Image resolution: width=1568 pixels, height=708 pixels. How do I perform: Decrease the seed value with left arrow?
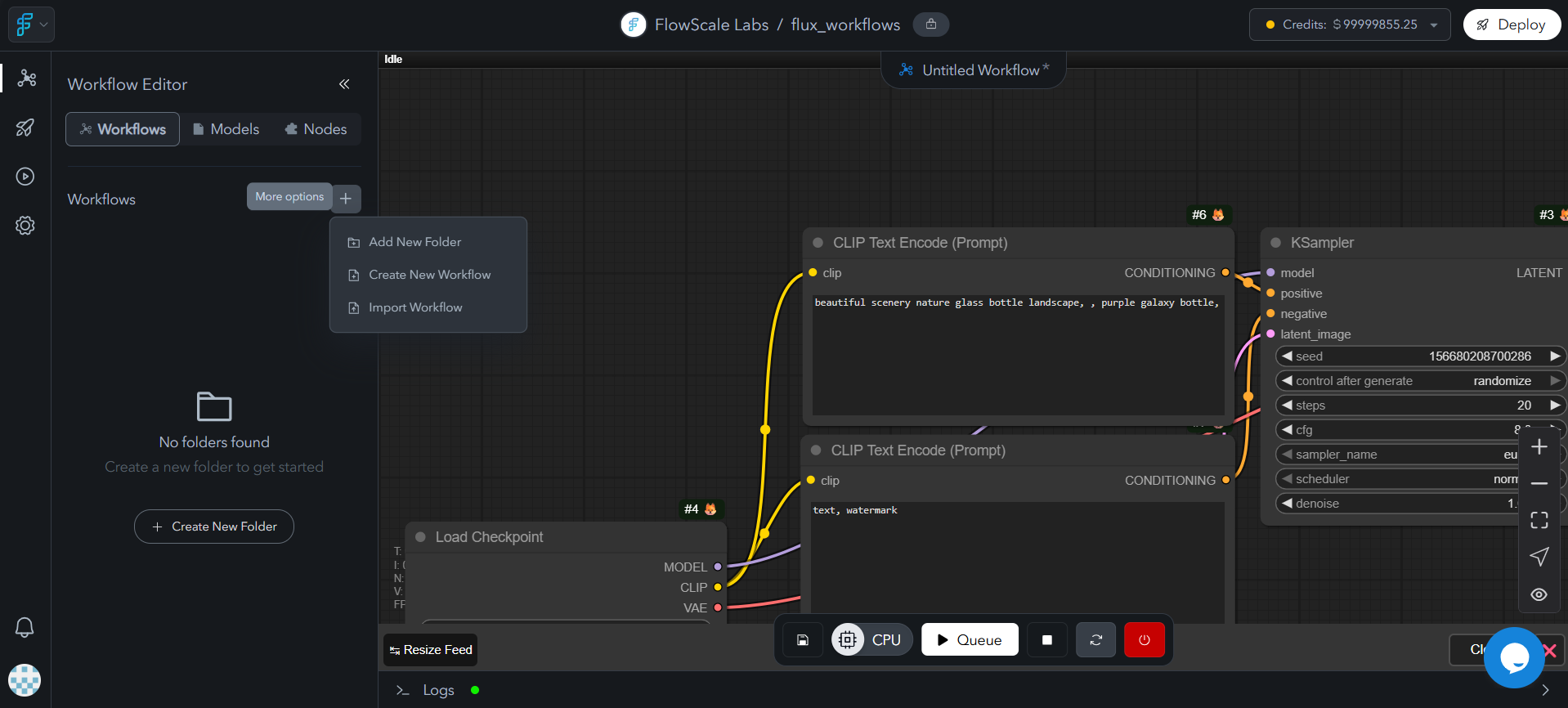pyautogui.click(x=1287, y=356)
